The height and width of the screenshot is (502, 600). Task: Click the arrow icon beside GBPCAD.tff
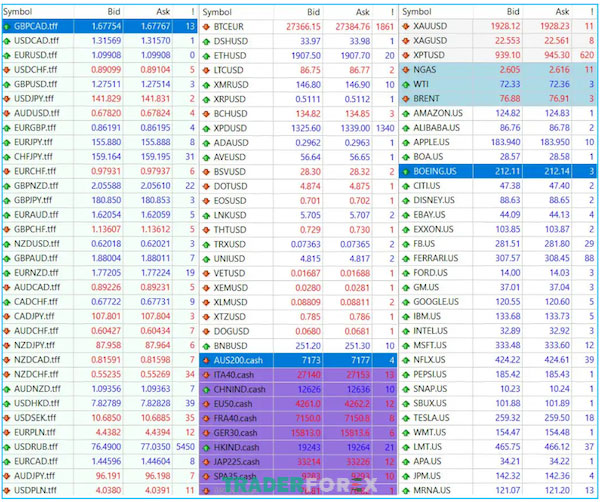(7, 27)
